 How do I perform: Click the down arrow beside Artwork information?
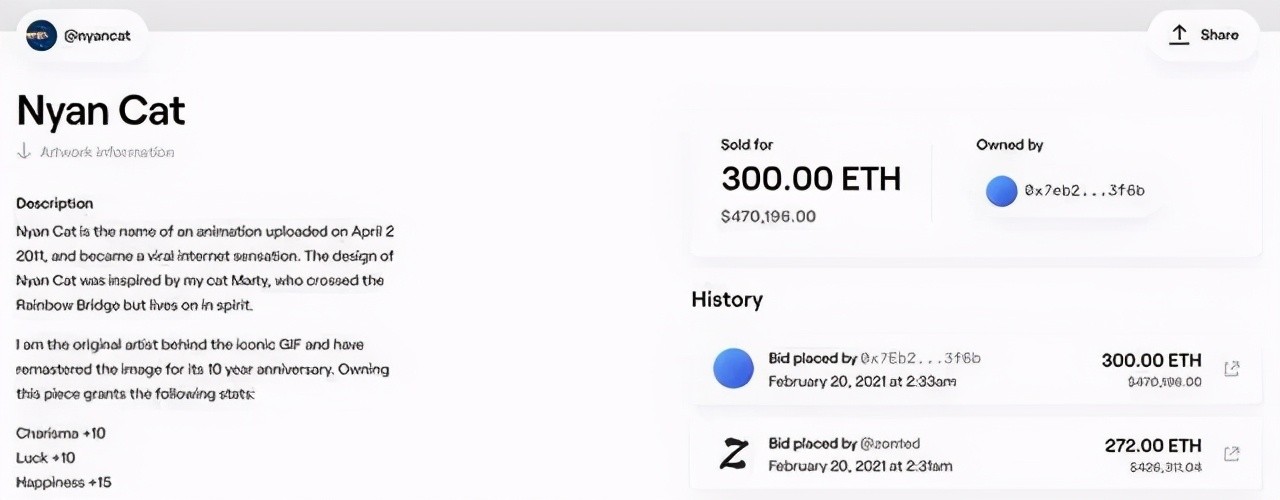[24, 152]
